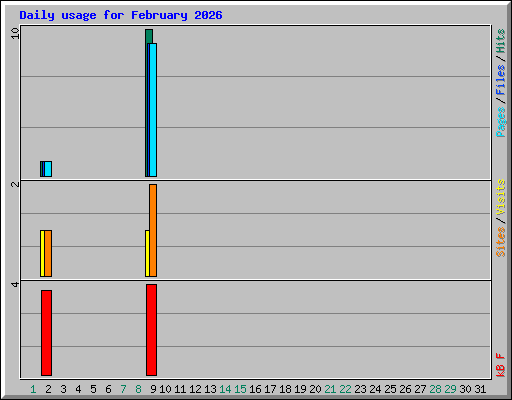512x400 pixels.
Task: Click day '3' on the x-axis
Action: pyautogui.click(x=63, y=389)
